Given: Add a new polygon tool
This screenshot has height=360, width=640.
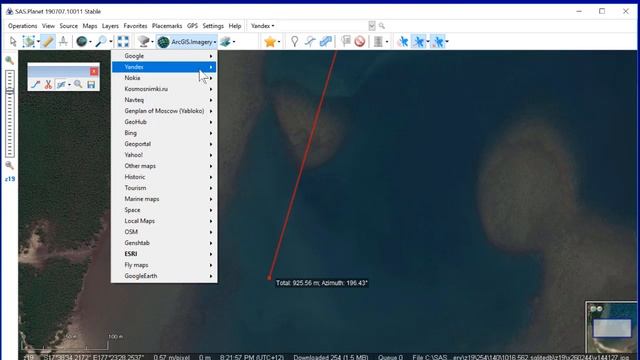Looking at the screenshot, I should pos(326,41).
